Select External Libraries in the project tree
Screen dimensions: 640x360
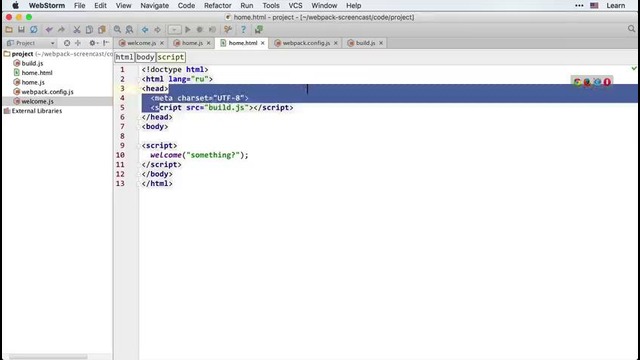(37, 111)
